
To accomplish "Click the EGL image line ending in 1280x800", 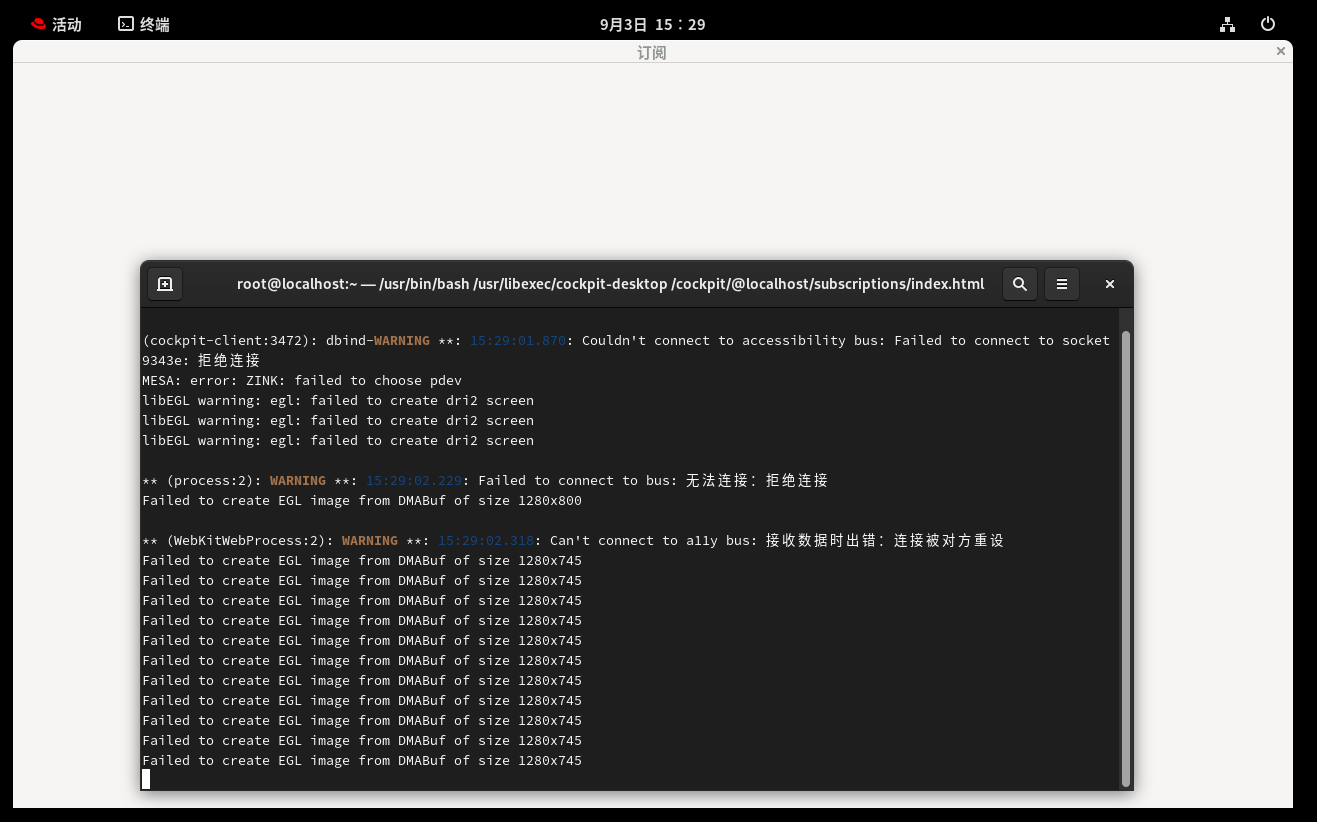I will pos(362,501).
